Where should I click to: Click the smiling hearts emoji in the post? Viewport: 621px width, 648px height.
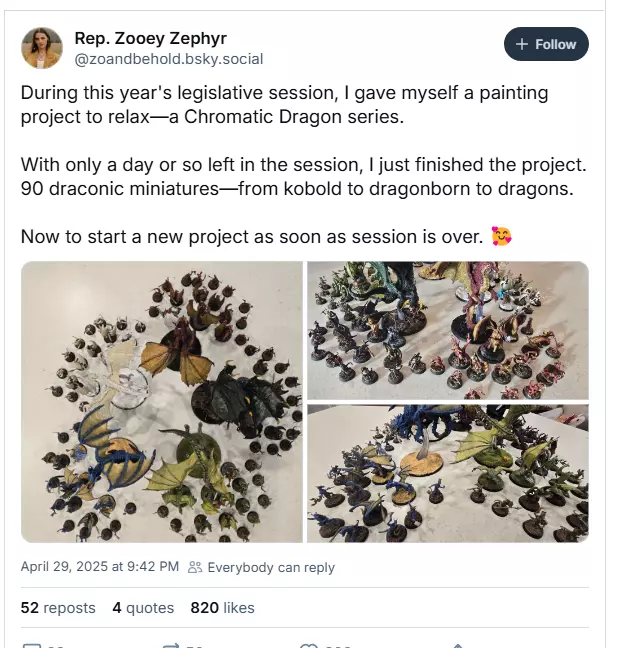click(501, 237)
